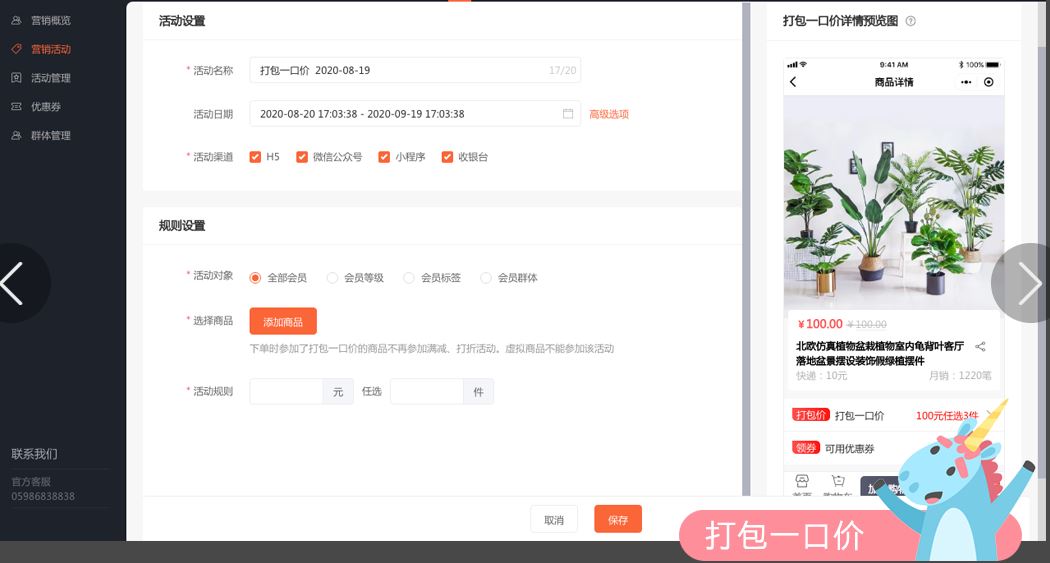1050x563 pixels.
Task: Click the share icon next to product title
Action: pos(980,347)
